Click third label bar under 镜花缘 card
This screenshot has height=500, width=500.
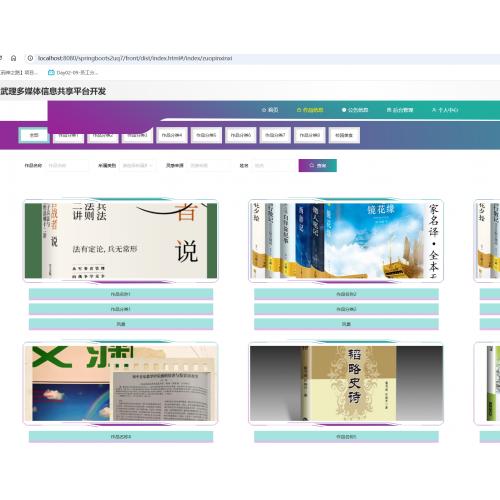pos(346,324)
